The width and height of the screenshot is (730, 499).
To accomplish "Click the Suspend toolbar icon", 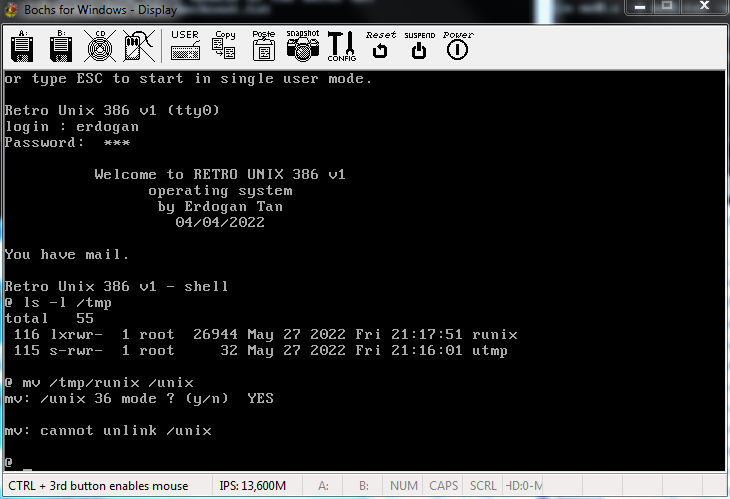I will (419, 46).
